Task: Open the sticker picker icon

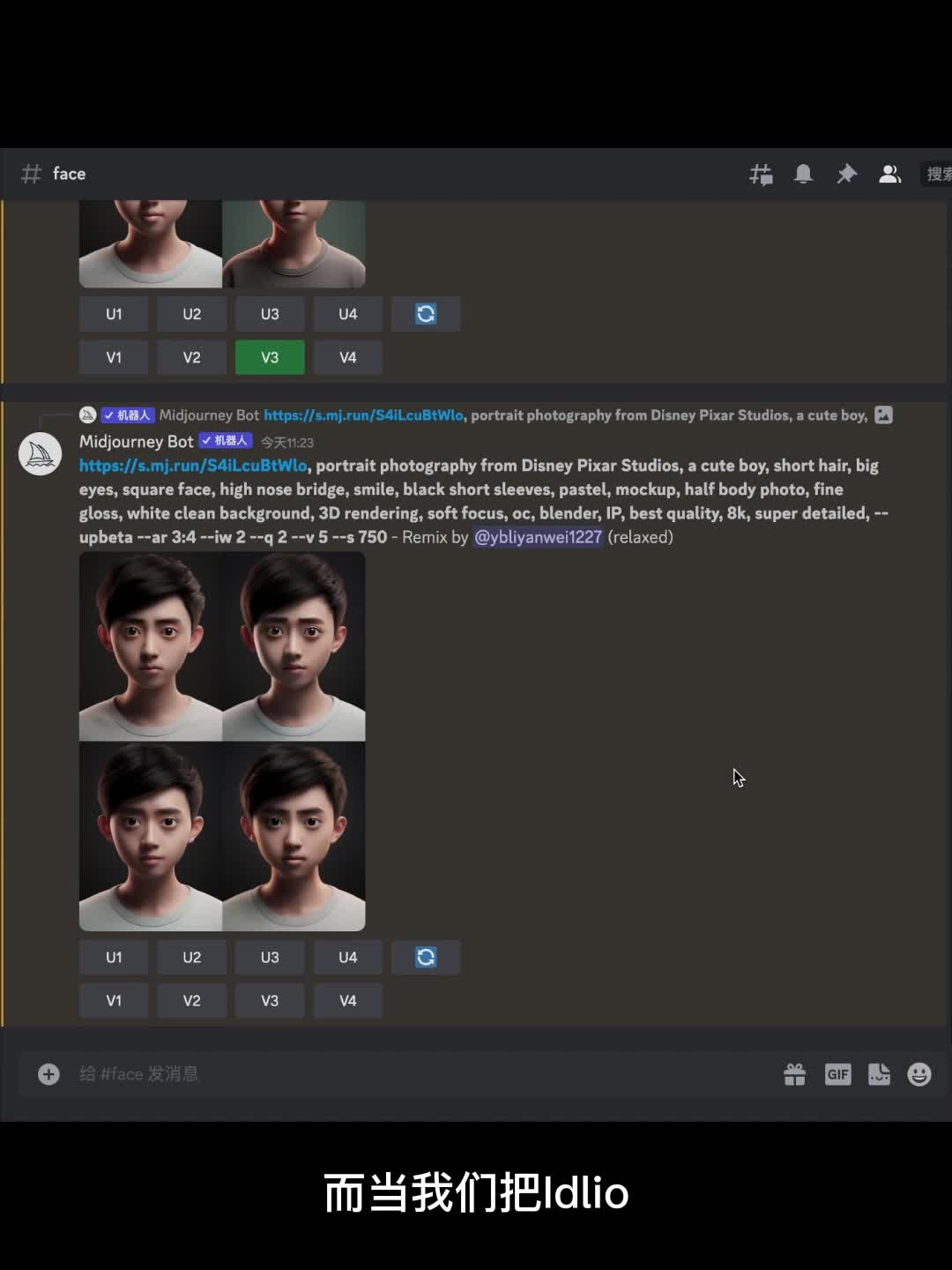Action: (x=879, y=1074)
